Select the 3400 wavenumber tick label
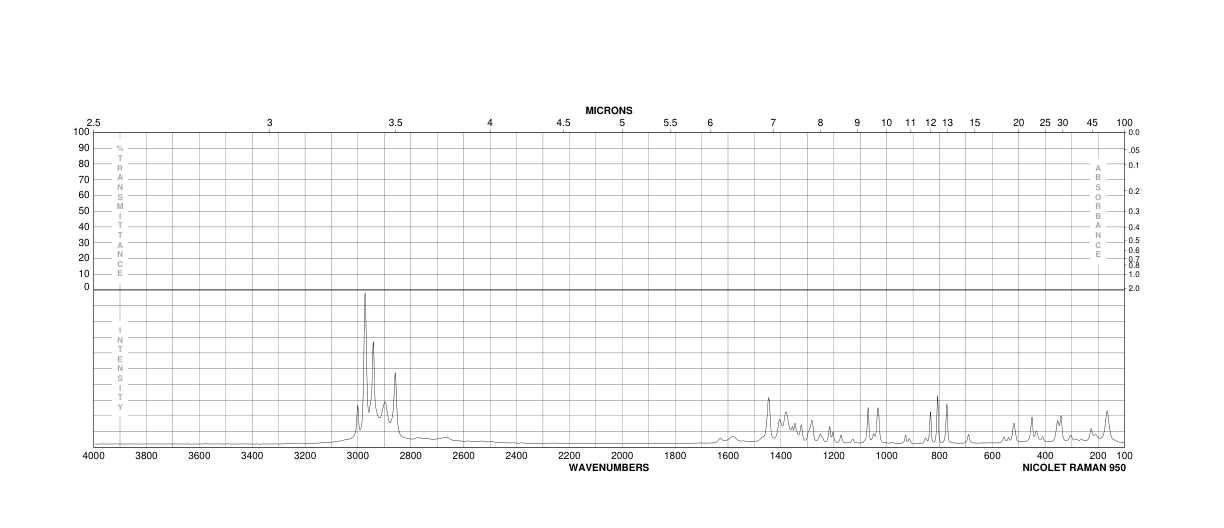Screen dimensions: 1224x528 pyautogui.click(x=252, y=456)
